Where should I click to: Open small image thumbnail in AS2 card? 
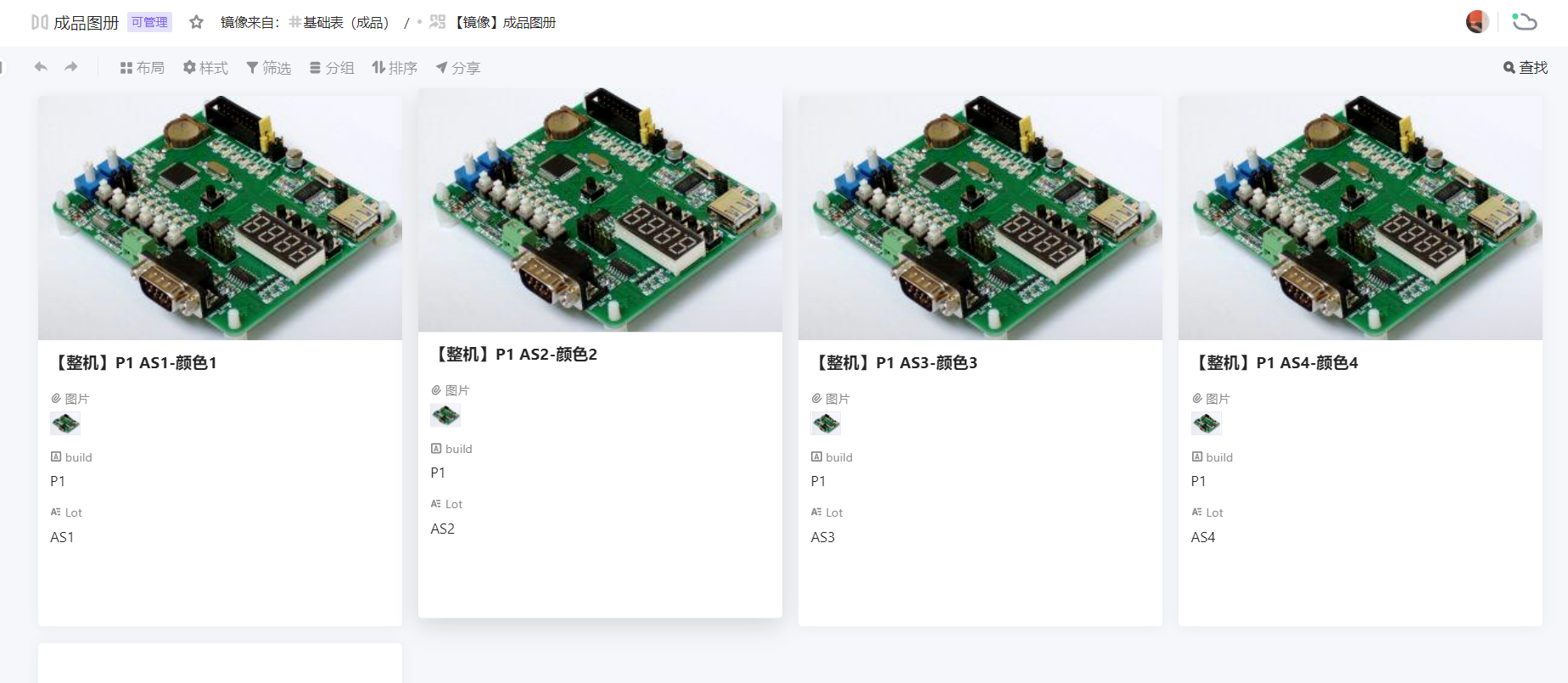pos(445,416)
